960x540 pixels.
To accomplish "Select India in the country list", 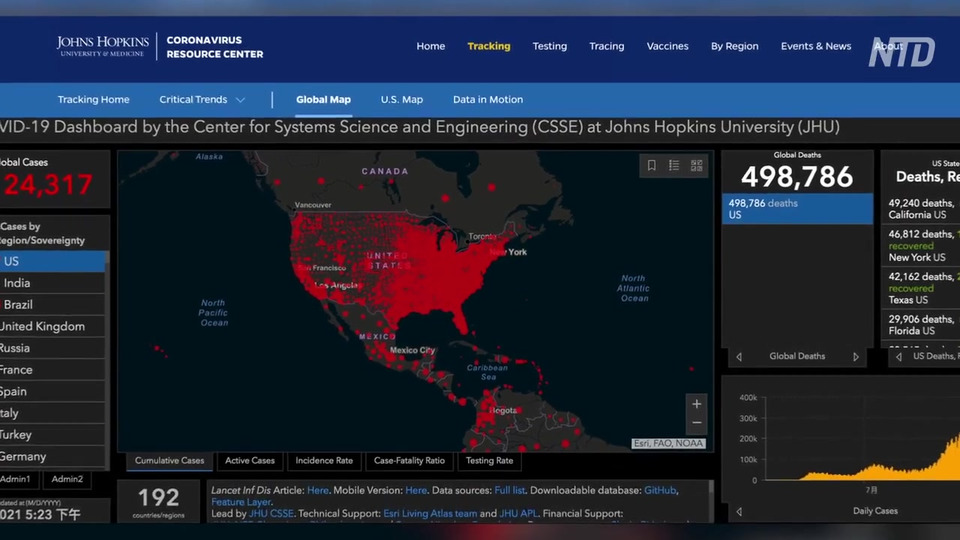I will coord(53,283).
